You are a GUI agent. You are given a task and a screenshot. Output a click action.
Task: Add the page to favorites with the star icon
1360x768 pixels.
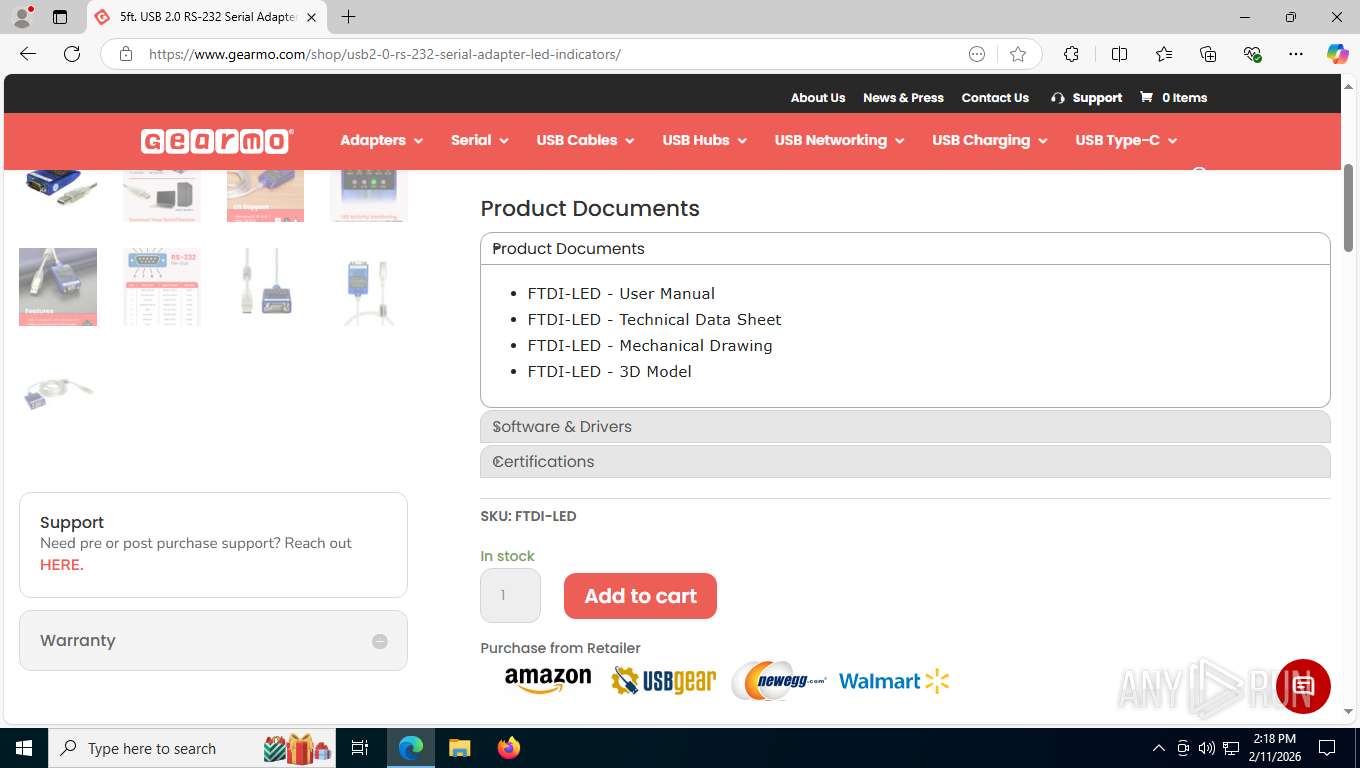(x=1018, y=54)
